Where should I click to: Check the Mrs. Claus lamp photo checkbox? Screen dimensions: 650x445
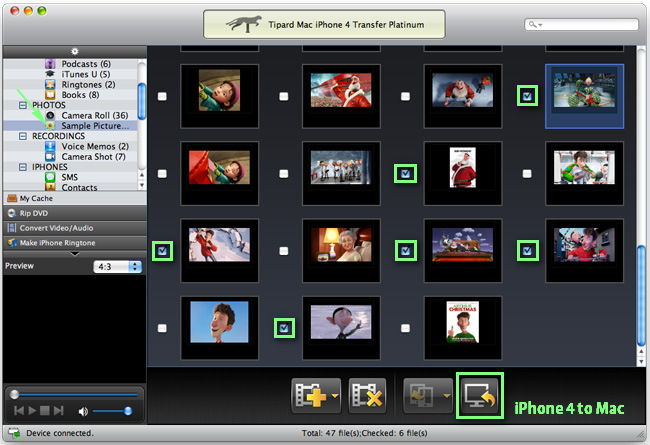coord(284,250)
